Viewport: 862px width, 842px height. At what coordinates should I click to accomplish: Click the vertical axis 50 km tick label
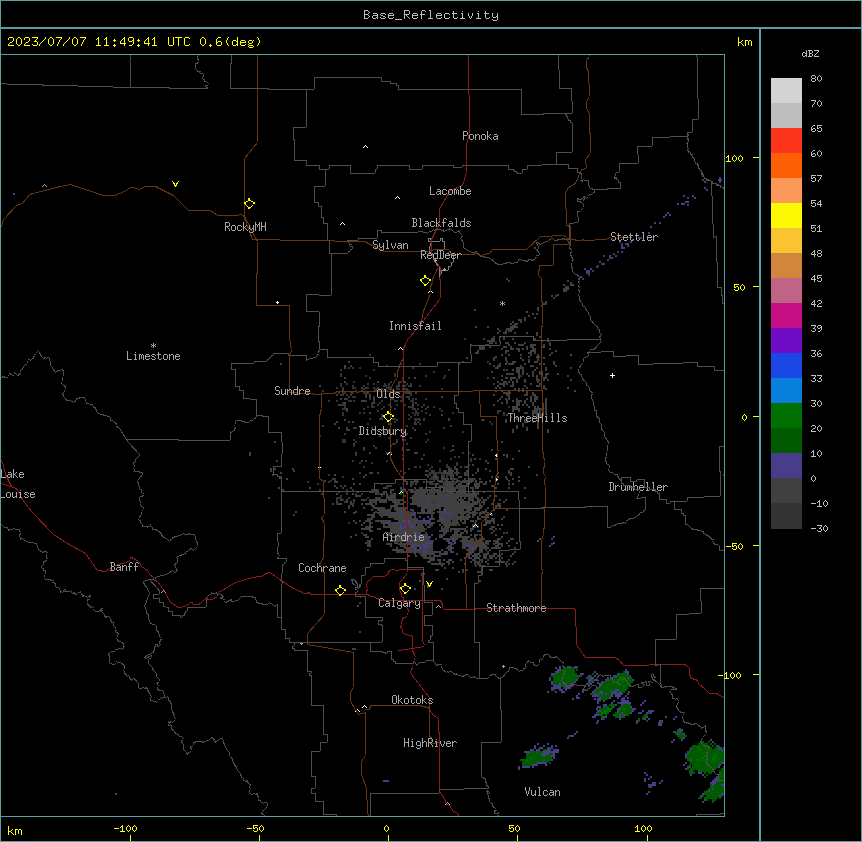pyautogui.click(x=739, y=287)
